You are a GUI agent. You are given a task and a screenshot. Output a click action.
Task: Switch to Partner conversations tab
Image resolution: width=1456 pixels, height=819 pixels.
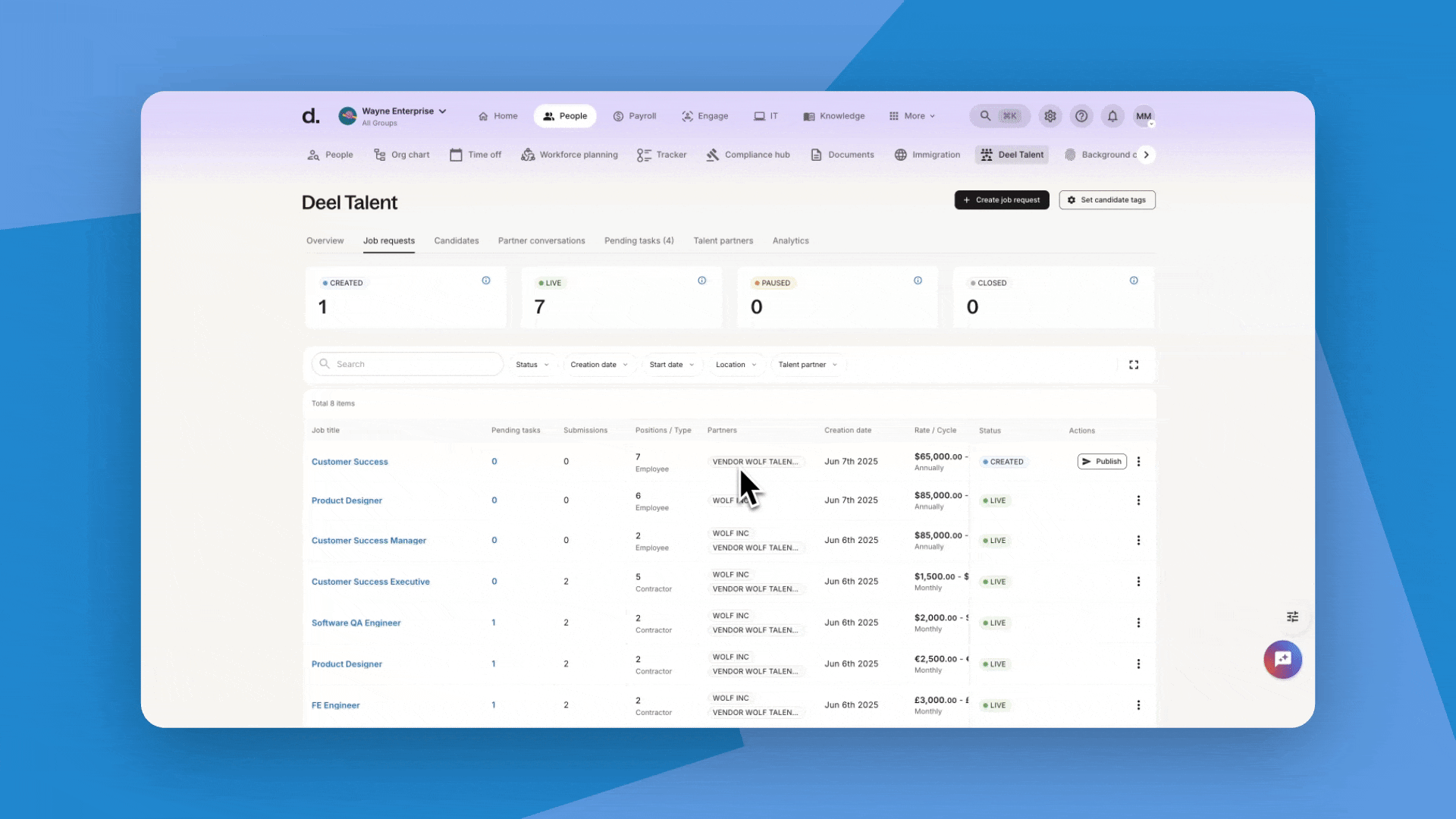(541, 241)
